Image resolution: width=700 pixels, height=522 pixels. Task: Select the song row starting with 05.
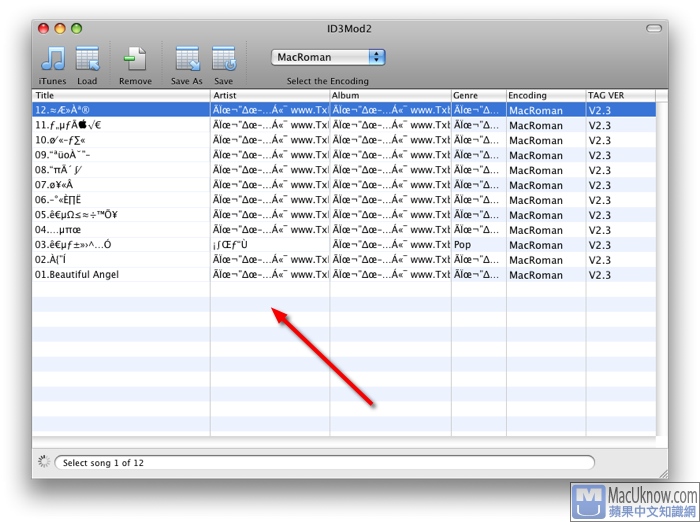point(344,215)
